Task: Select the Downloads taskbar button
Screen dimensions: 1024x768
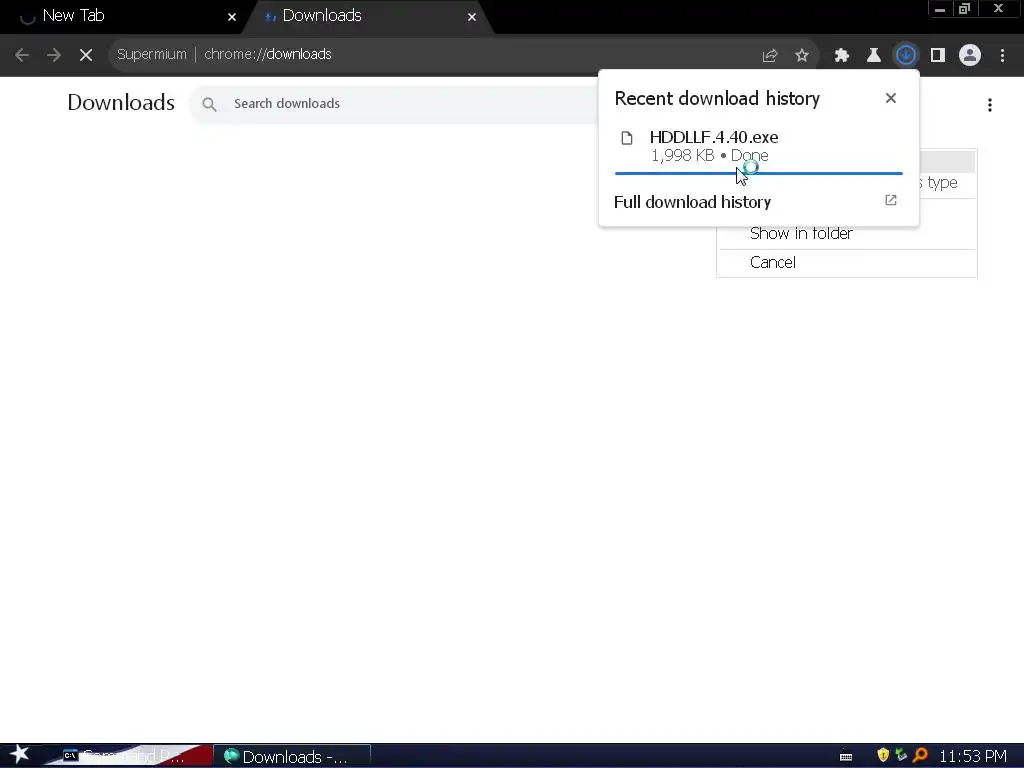Action: coord(293,756)
